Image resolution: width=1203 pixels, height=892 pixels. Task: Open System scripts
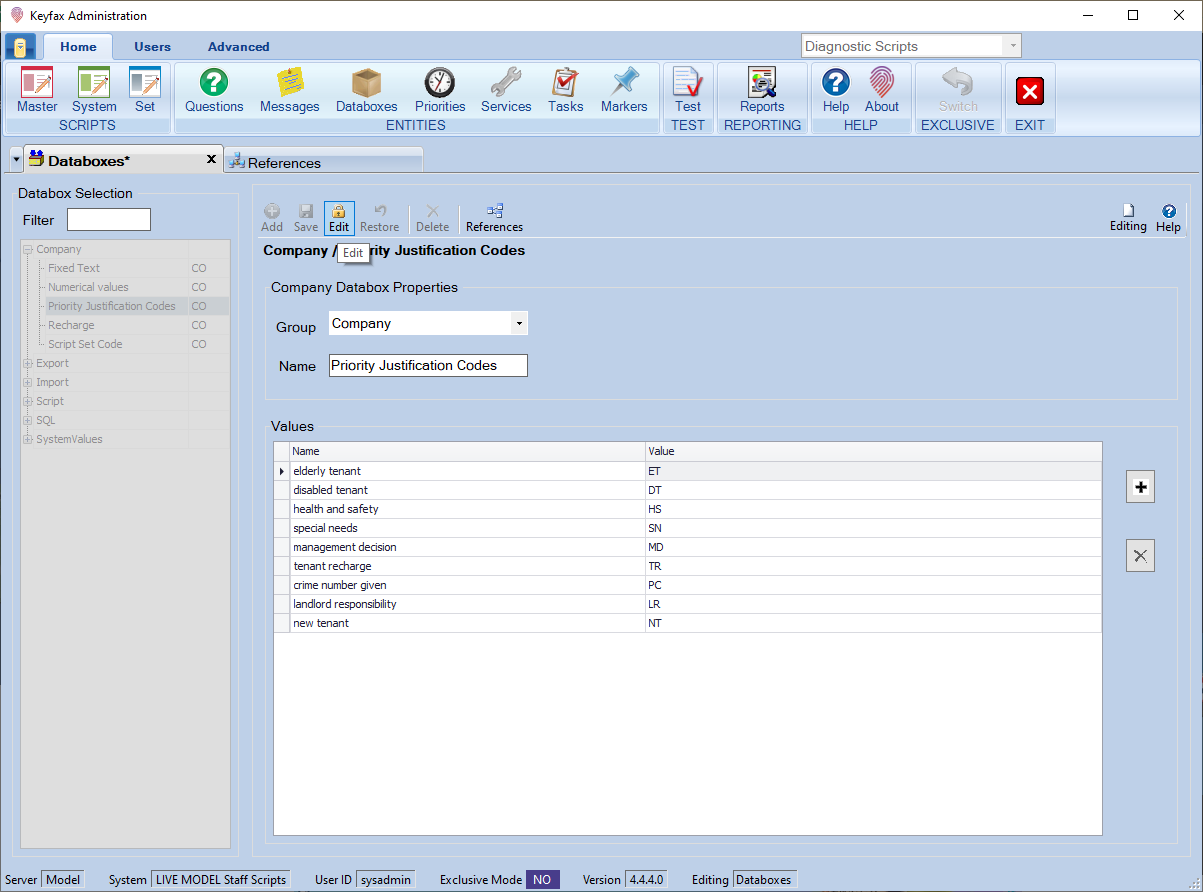pyautogui.click(x=94, y=91)
